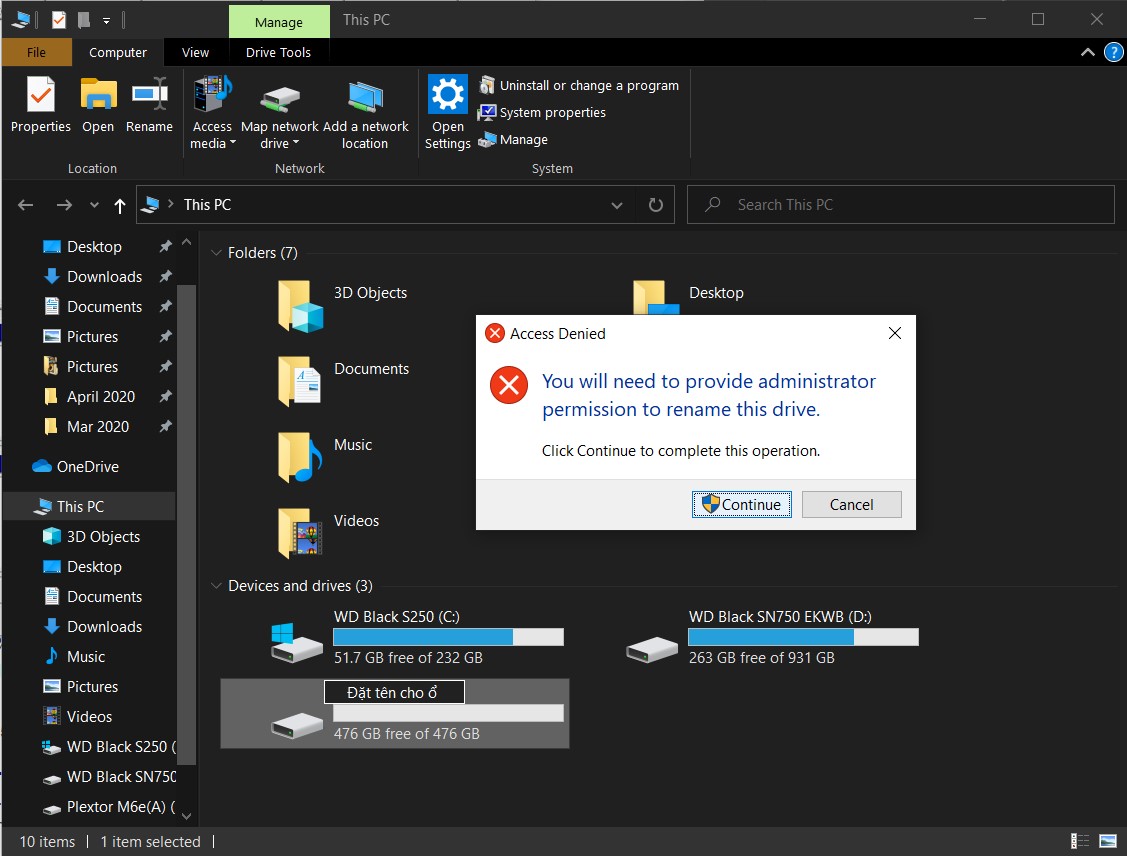The image size is (1127, 856).
Task: Select the Music folder icon
Action: (x=300, y=458)
